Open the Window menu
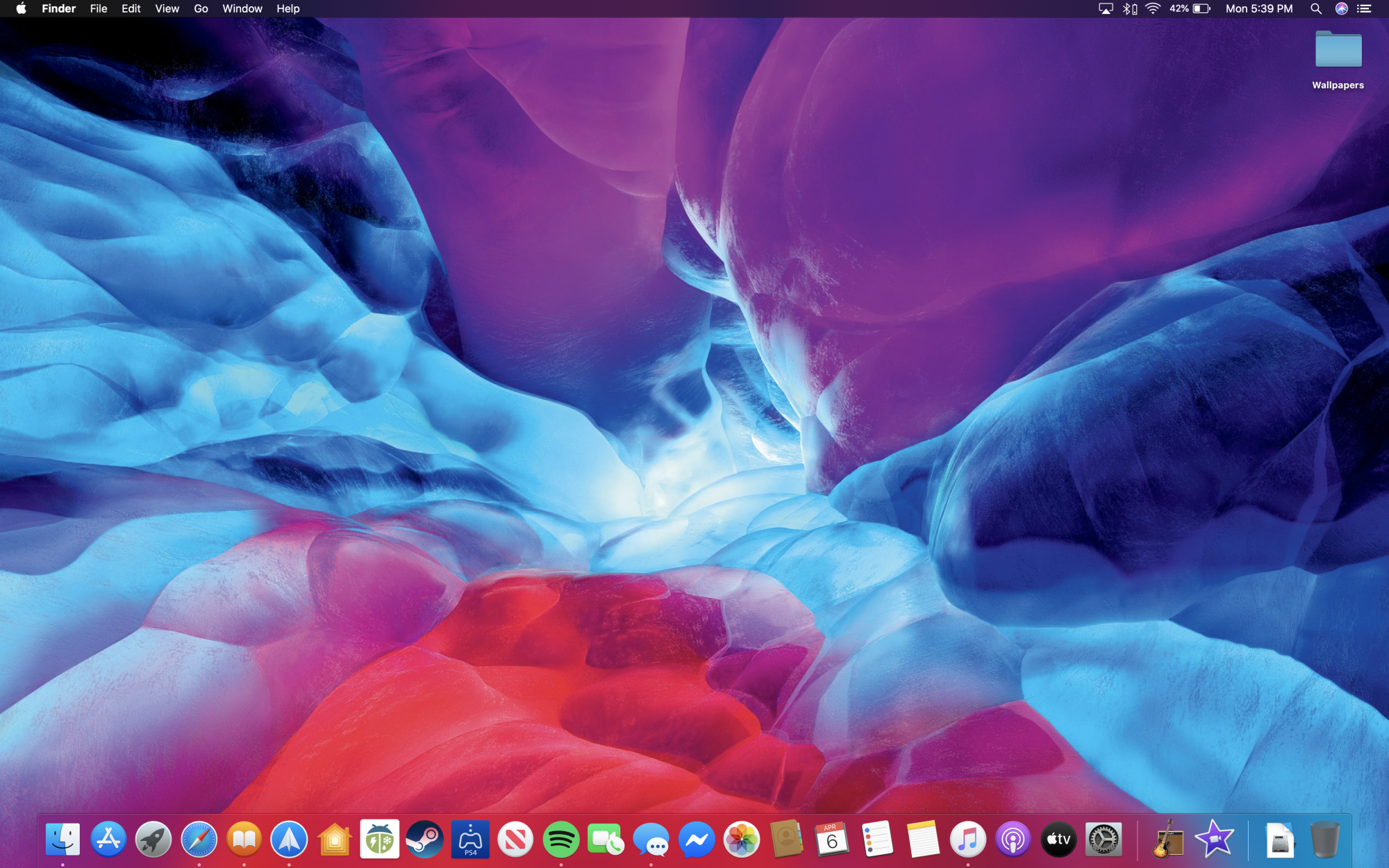This screenshot has width=1389, height=868. pos(242,8)
